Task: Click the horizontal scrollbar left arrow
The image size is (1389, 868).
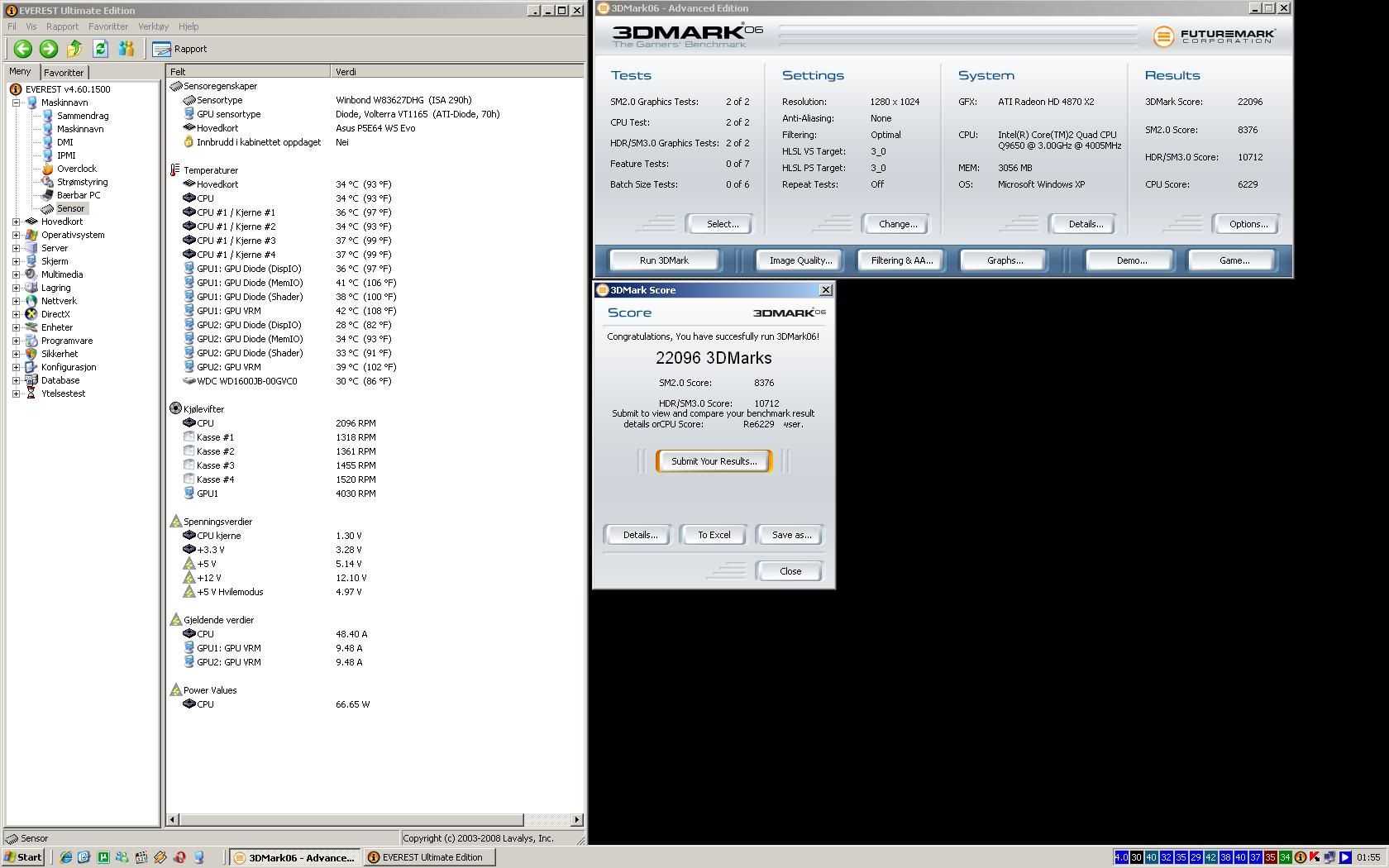Action: click(x=172, y=819)
